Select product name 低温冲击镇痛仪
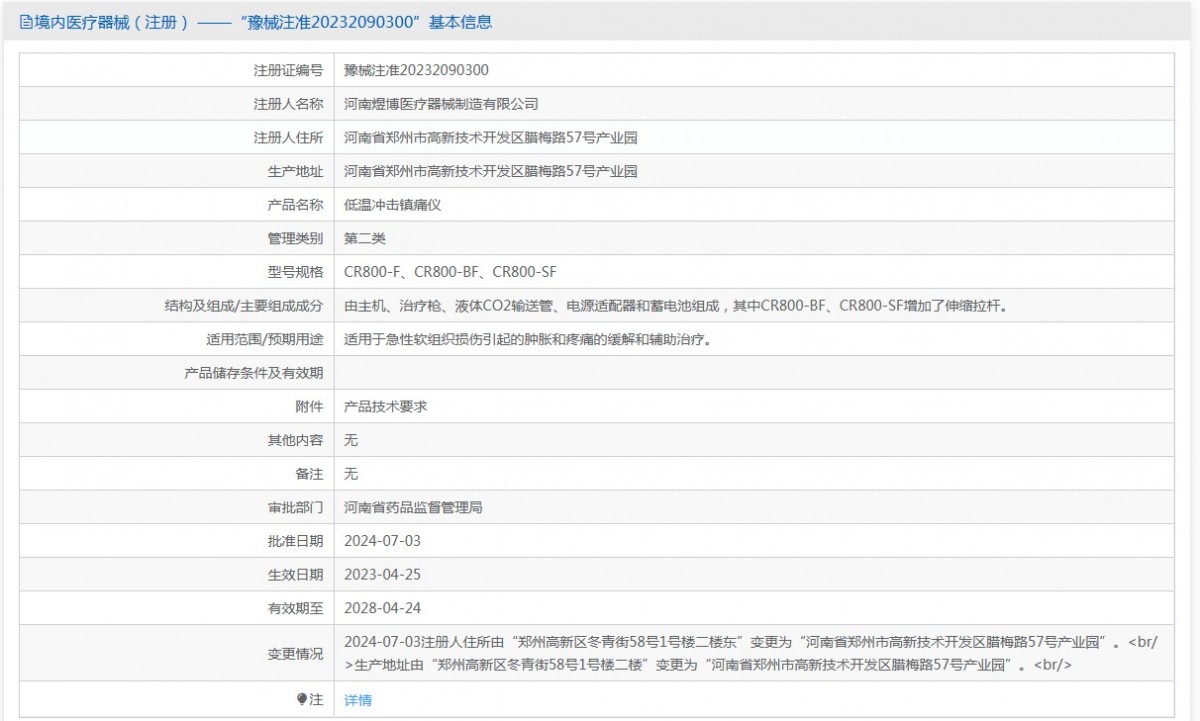This screenshot has height=721, width=1200. [392, 205]
